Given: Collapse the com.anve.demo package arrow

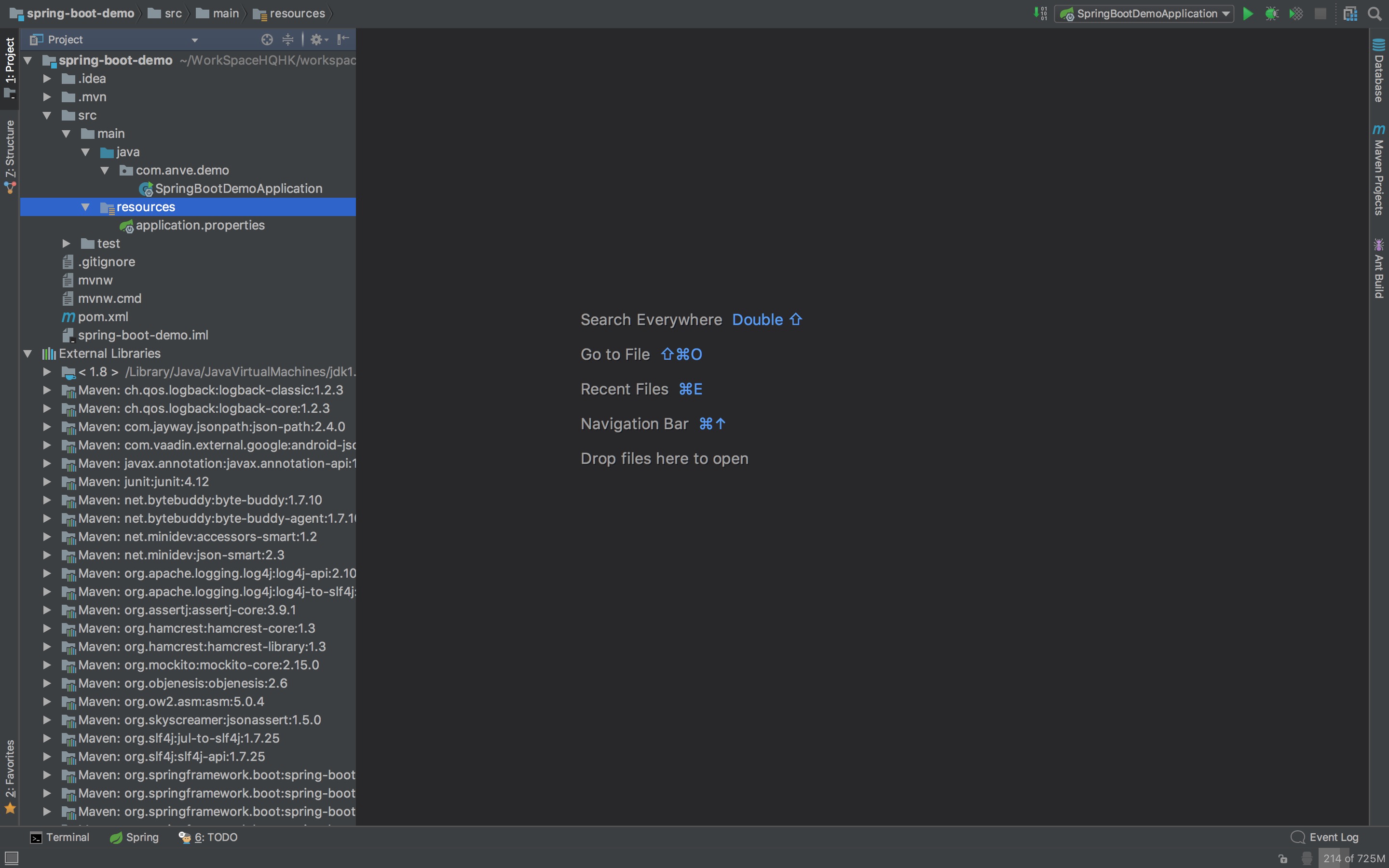Looking at the screenshot, I should click(x=105, y=171).
